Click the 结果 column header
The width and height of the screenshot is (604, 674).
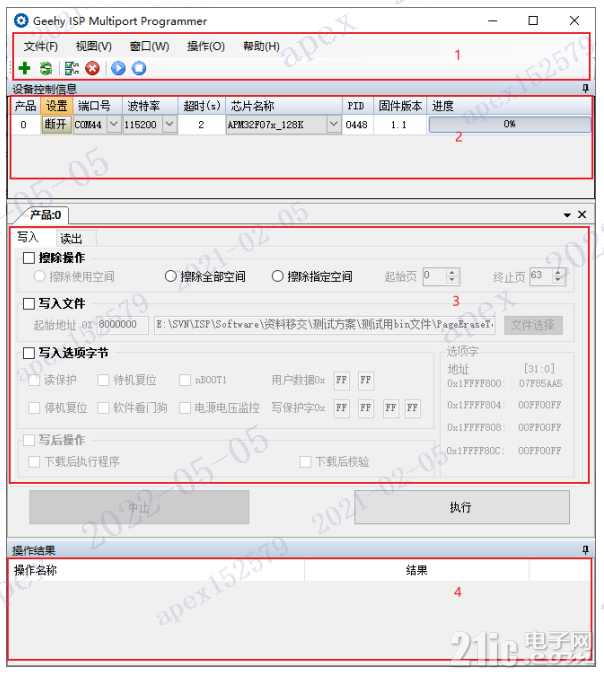tap(417, 570)
